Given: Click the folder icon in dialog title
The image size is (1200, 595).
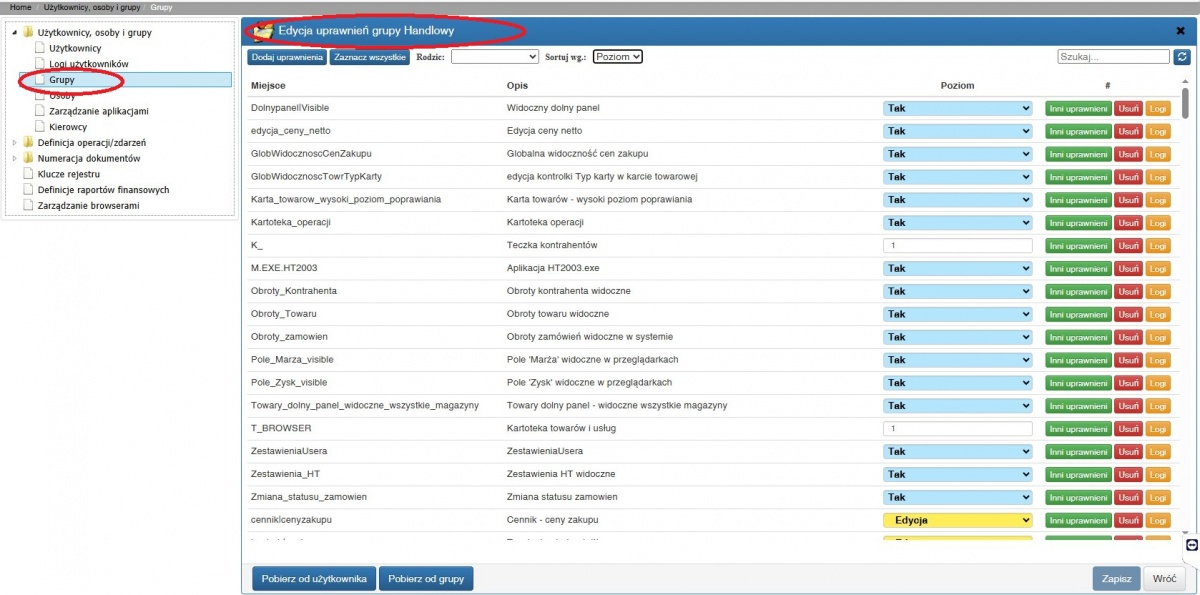Looking at the screenshot, I should pos(263,31).
